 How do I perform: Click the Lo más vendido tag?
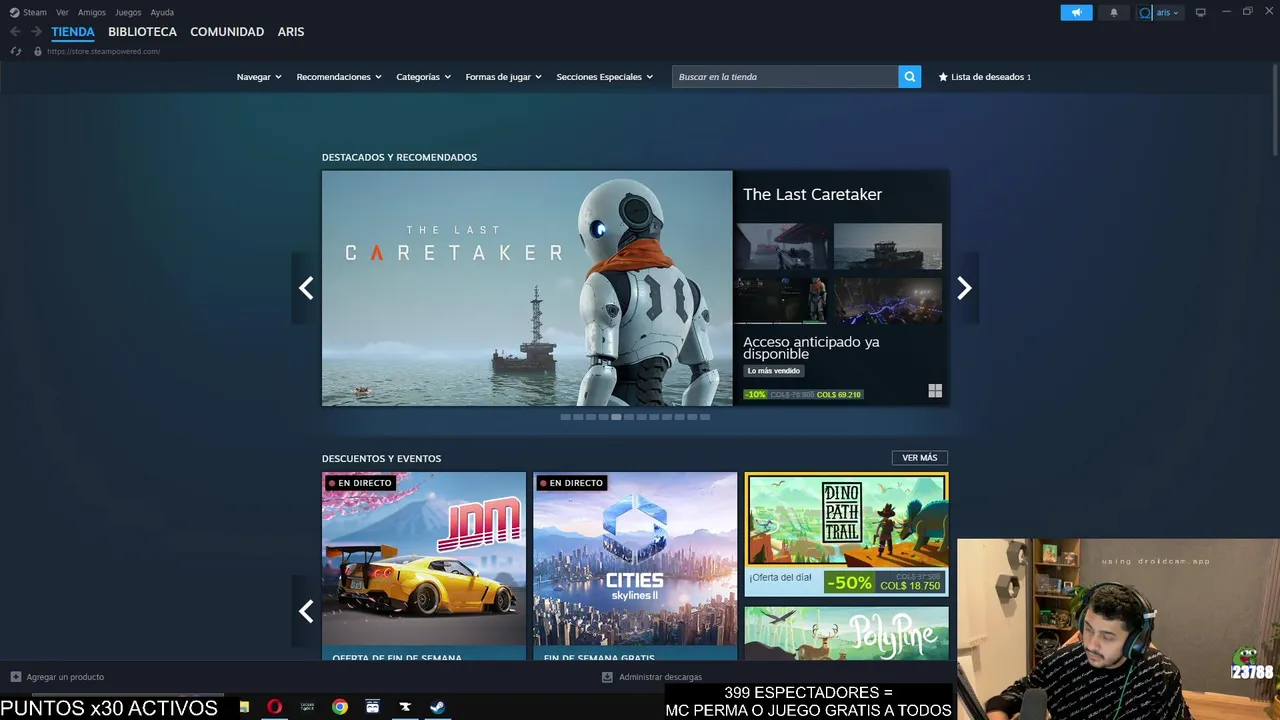coord(774,371)
